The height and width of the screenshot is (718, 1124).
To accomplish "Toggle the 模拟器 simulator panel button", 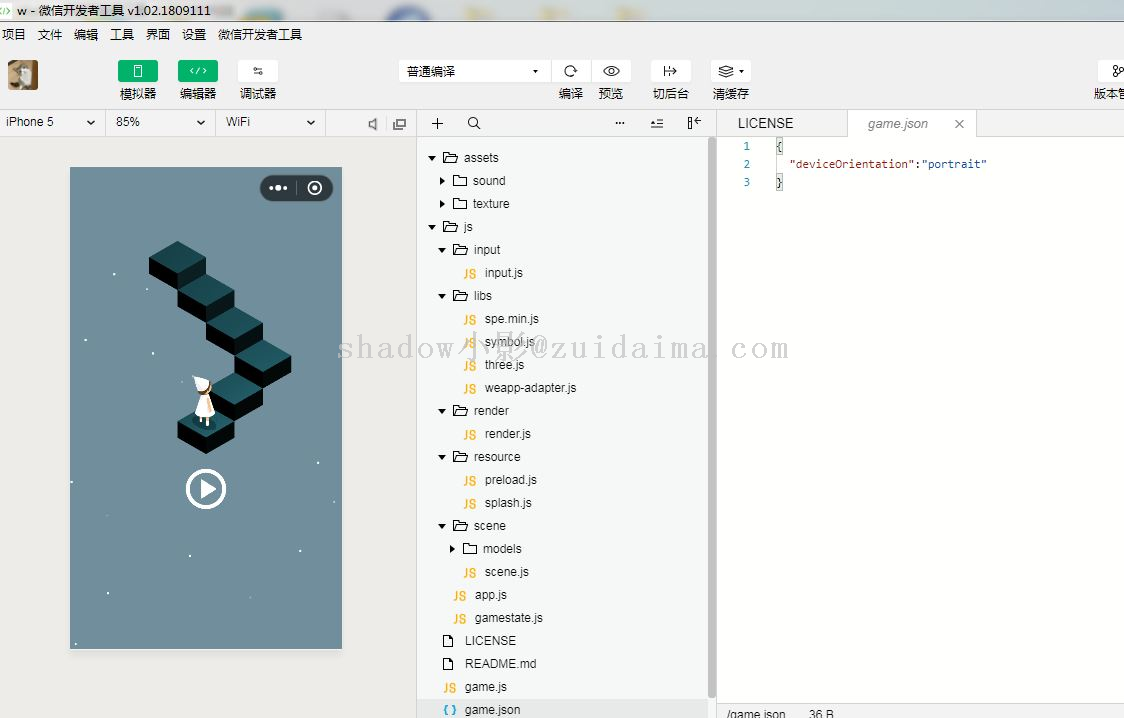I will click(x=137, y=71).
